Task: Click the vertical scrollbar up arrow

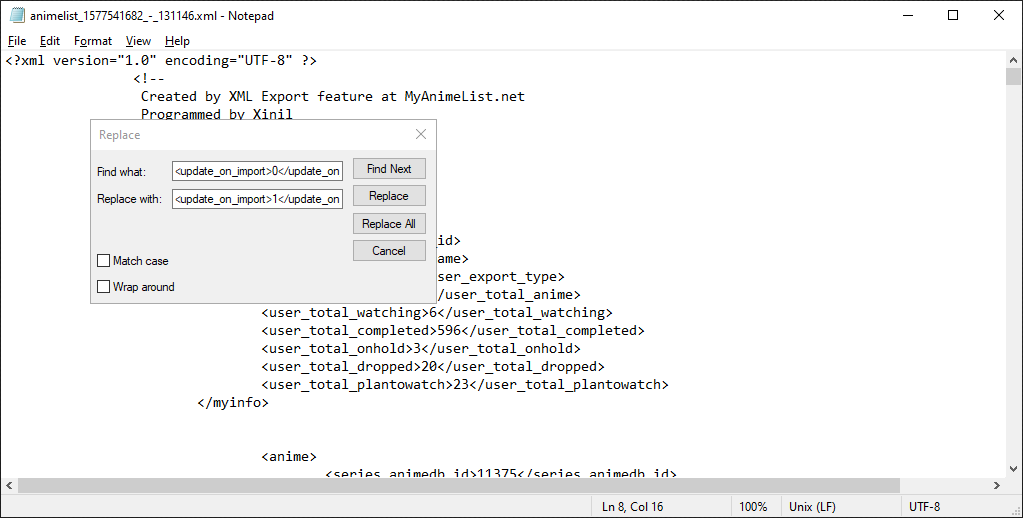Action: click(1013, 60)
